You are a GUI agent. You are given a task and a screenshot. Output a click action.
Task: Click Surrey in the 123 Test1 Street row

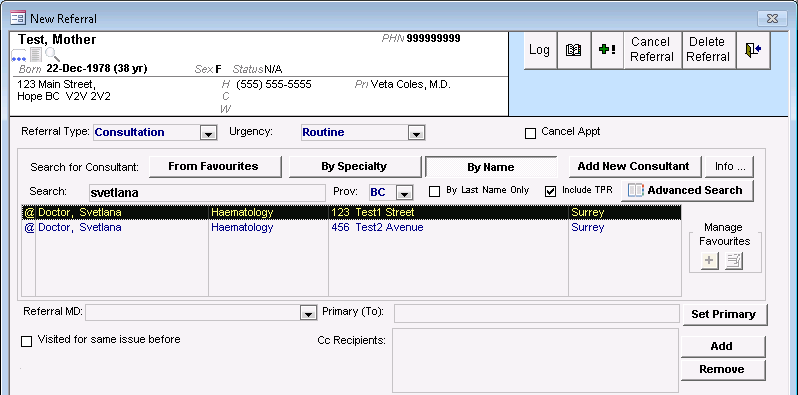[x=588, y=212]
